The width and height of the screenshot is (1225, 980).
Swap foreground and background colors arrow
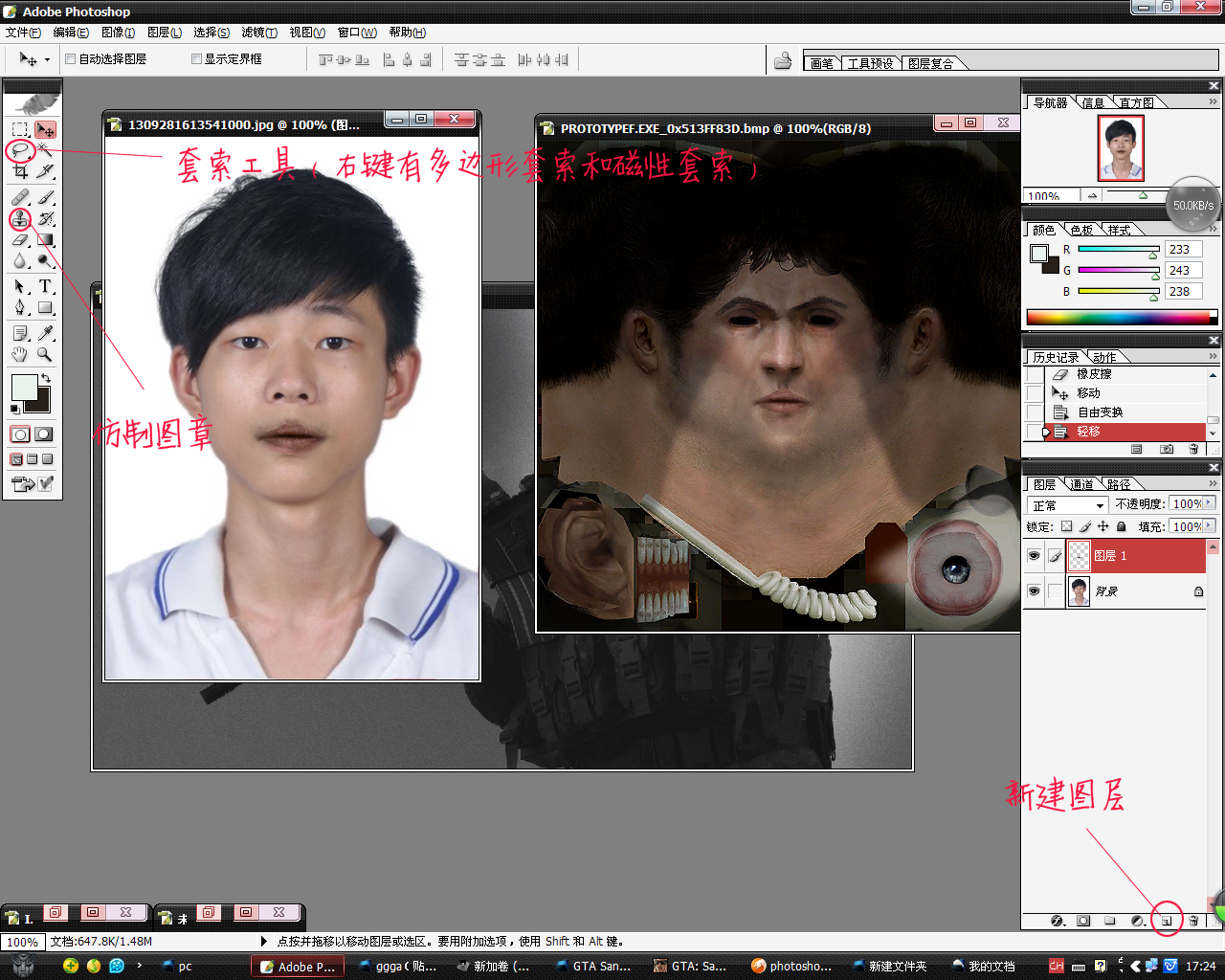[46, 379]
